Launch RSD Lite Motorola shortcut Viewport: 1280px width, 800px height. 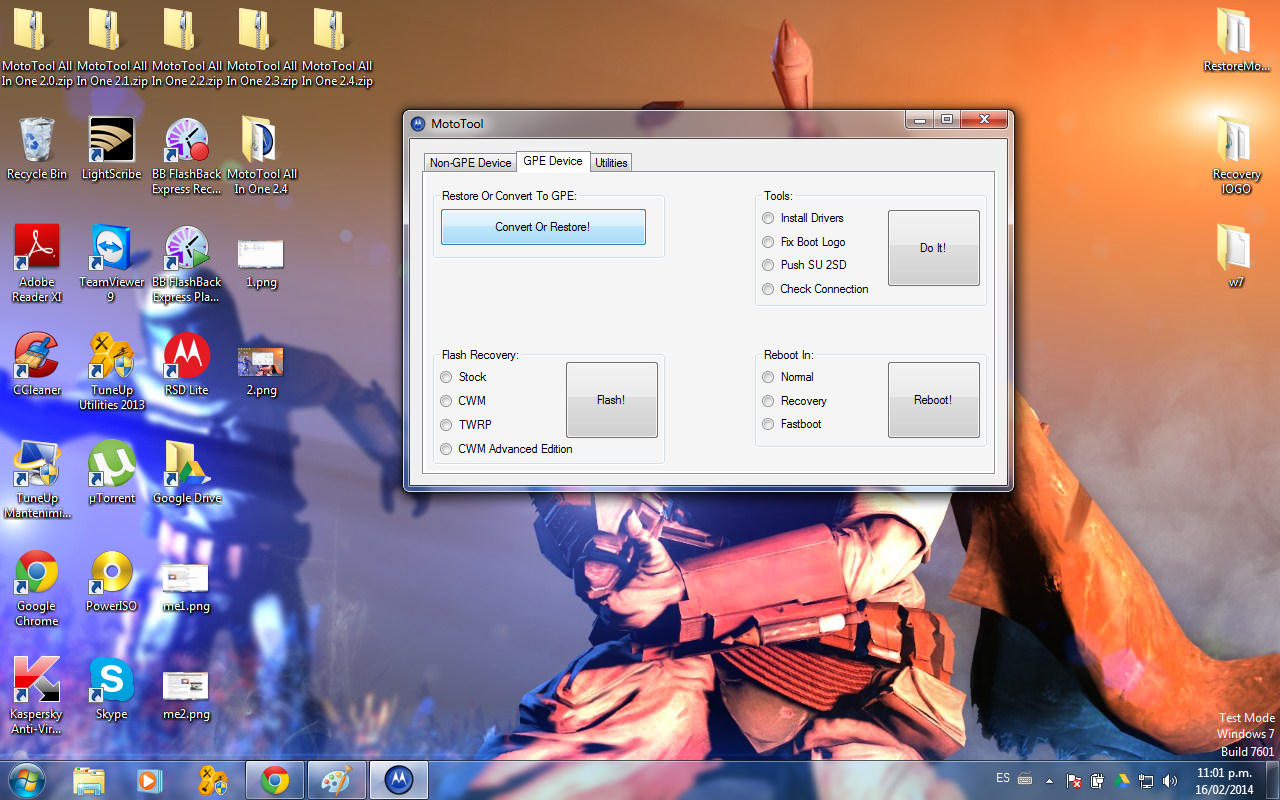pos(187,364)
